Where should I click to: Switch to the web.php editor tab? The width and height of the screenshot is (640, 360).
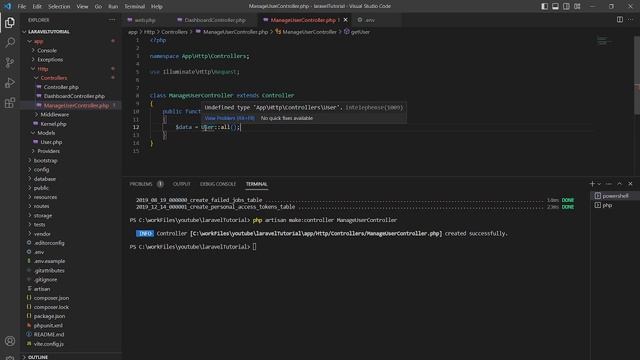[x=145, y=20]
